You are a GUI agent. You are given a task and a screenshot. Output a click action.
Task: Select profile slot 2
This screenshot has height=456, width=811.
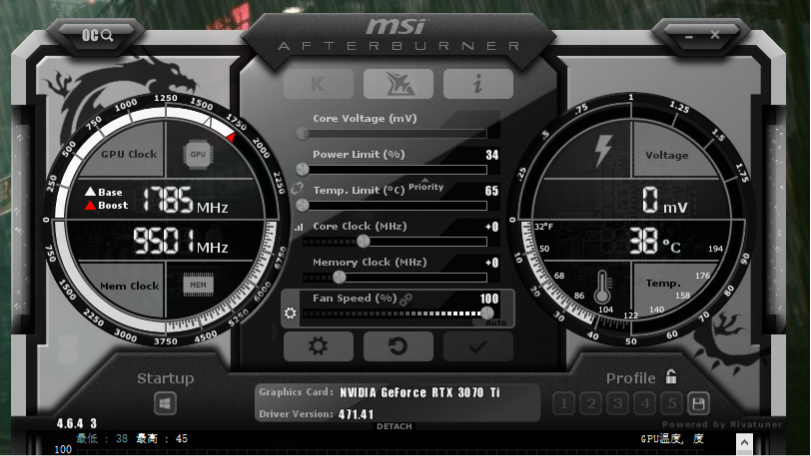pyautogui.click(x=591, y=404)
